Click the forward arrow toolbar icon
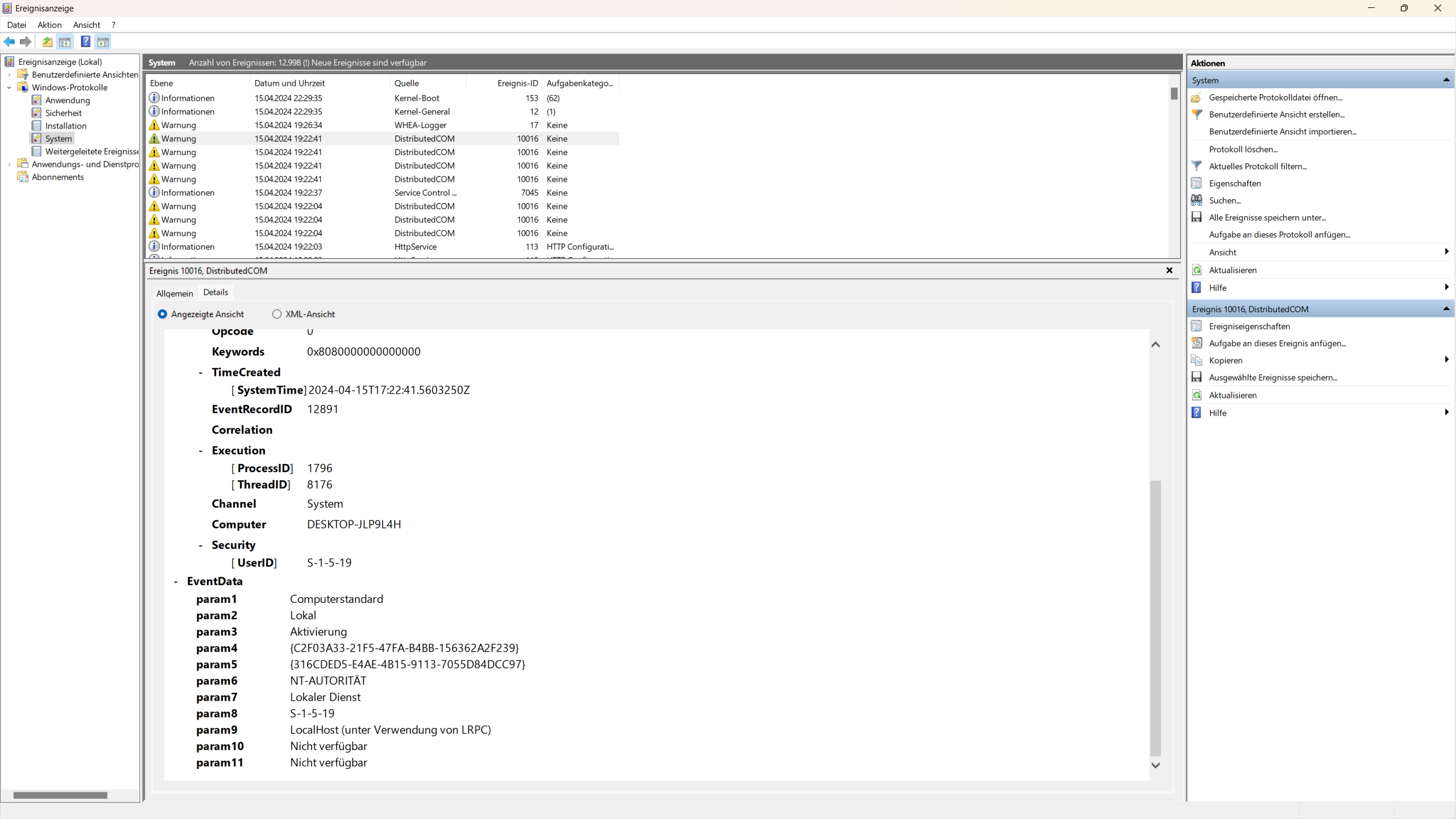Viewport: 1456px width, 819px height. (x=26, y=42)
